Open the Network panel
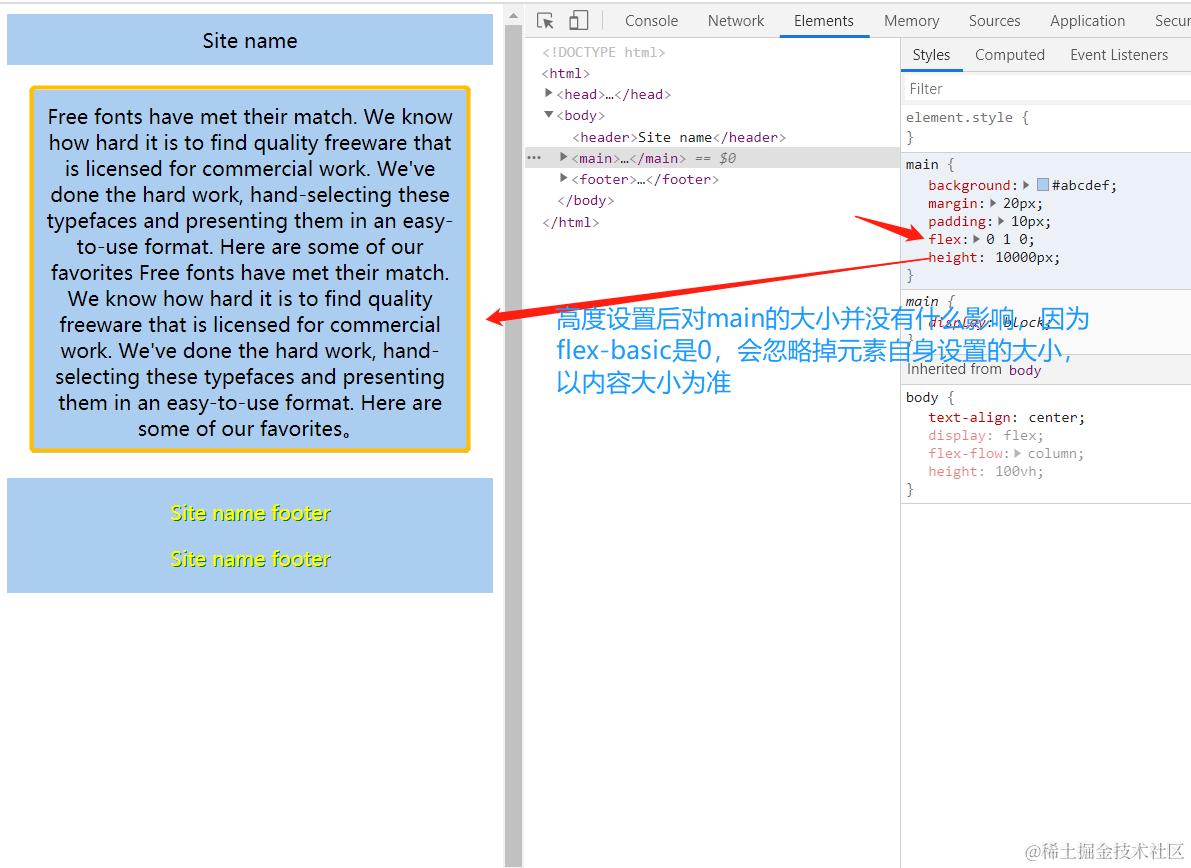 pyautogui.click(x=735, y=20)
